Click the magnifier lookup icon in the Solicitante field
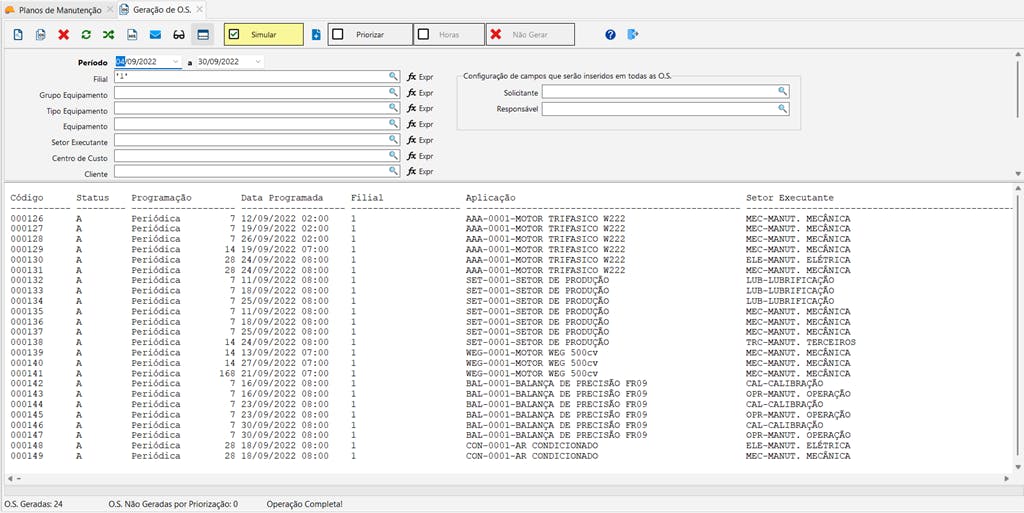The image size is (1024, 513). coord(782,91)
